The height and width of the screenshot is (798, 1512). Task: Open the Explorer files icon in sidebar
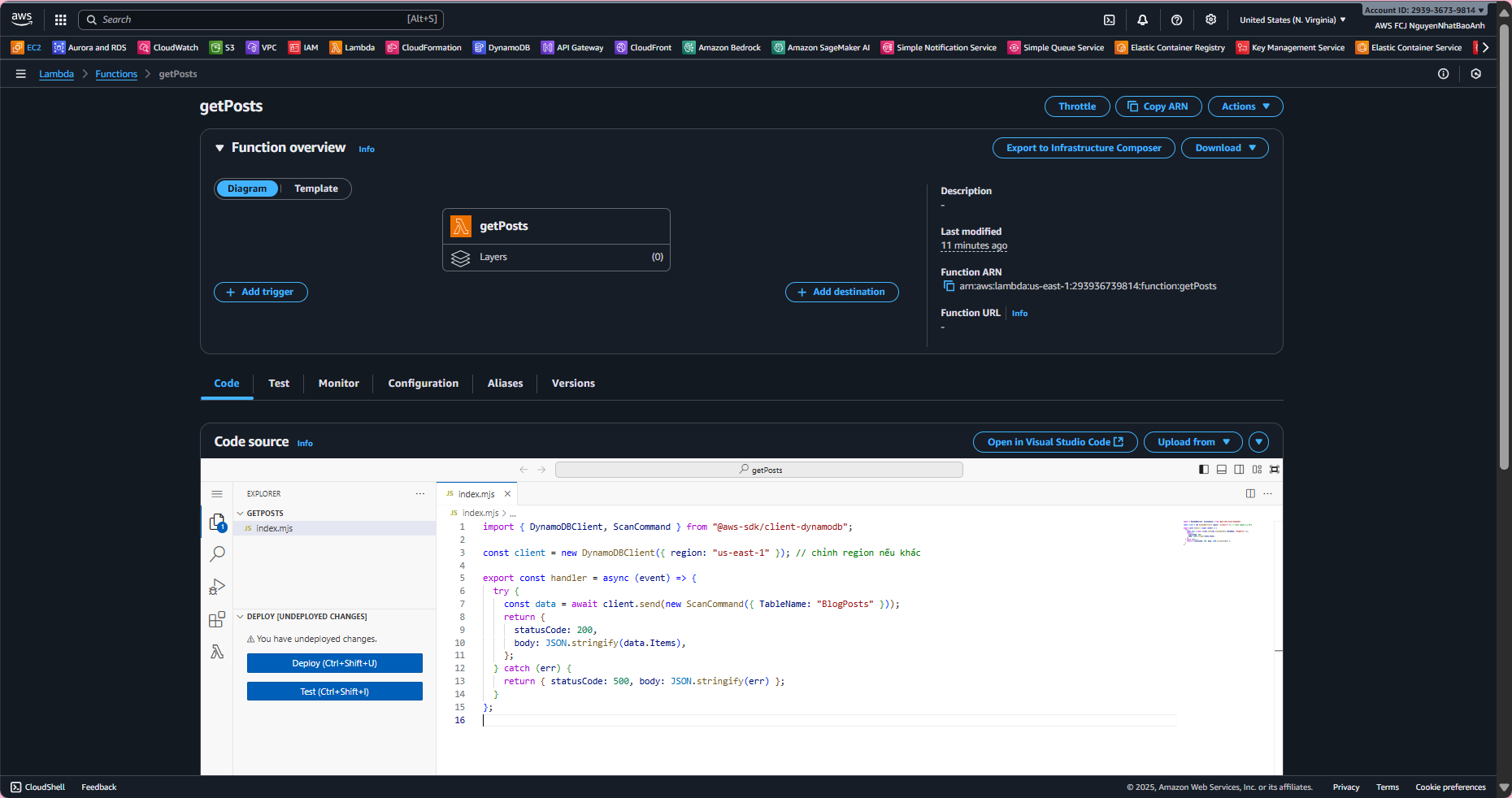(x=217, y=522)
